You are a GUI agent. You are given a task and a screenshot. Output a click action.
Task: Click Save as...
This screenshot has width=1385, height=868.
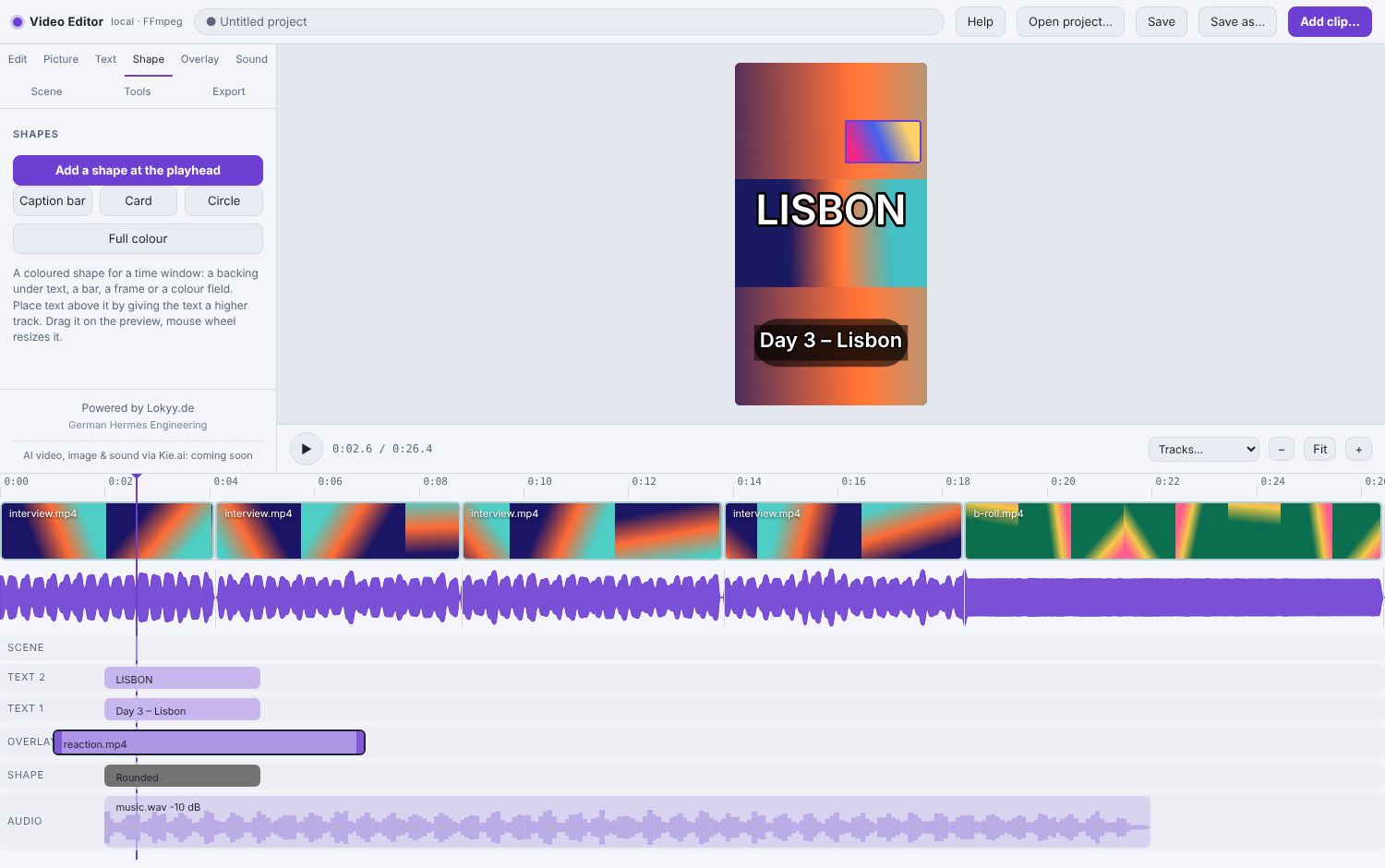(x=1237, y=22)
